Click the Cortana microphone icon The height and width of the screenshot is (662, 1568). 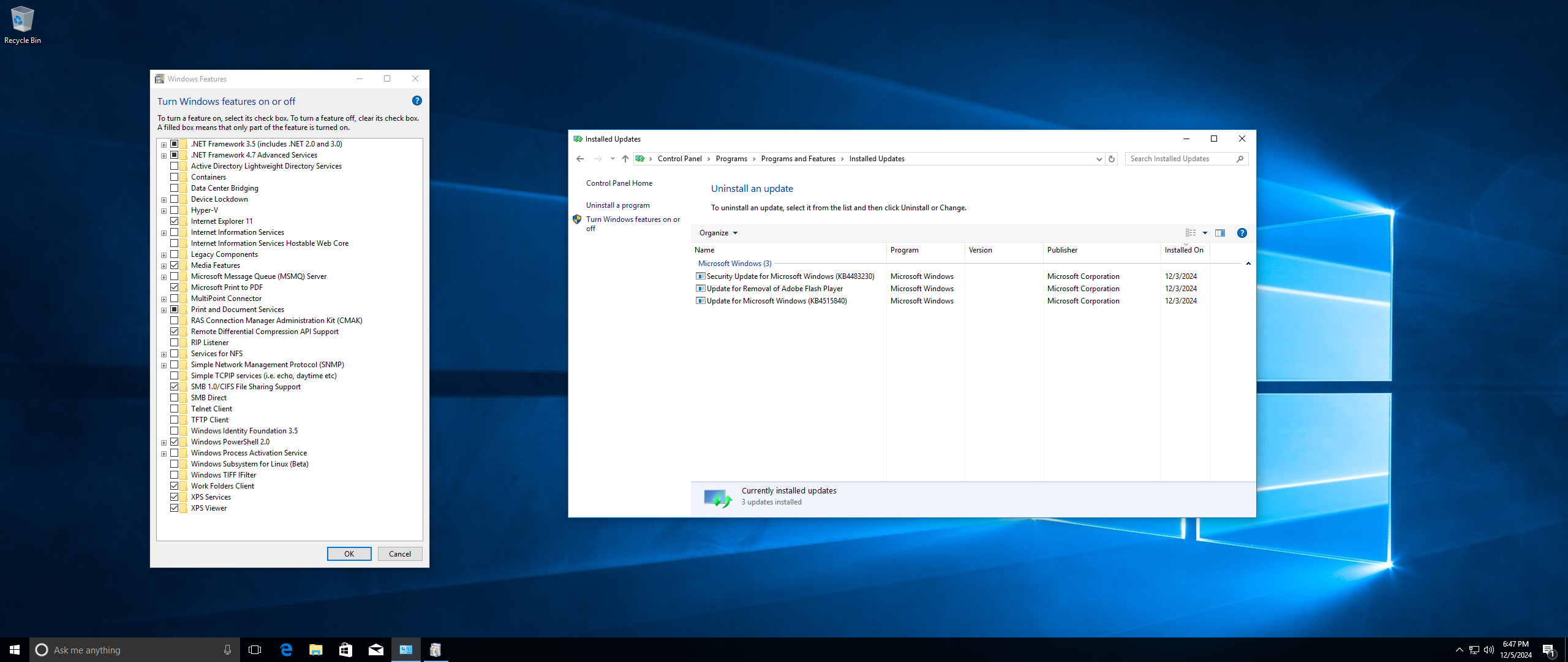tap(227, 650)
